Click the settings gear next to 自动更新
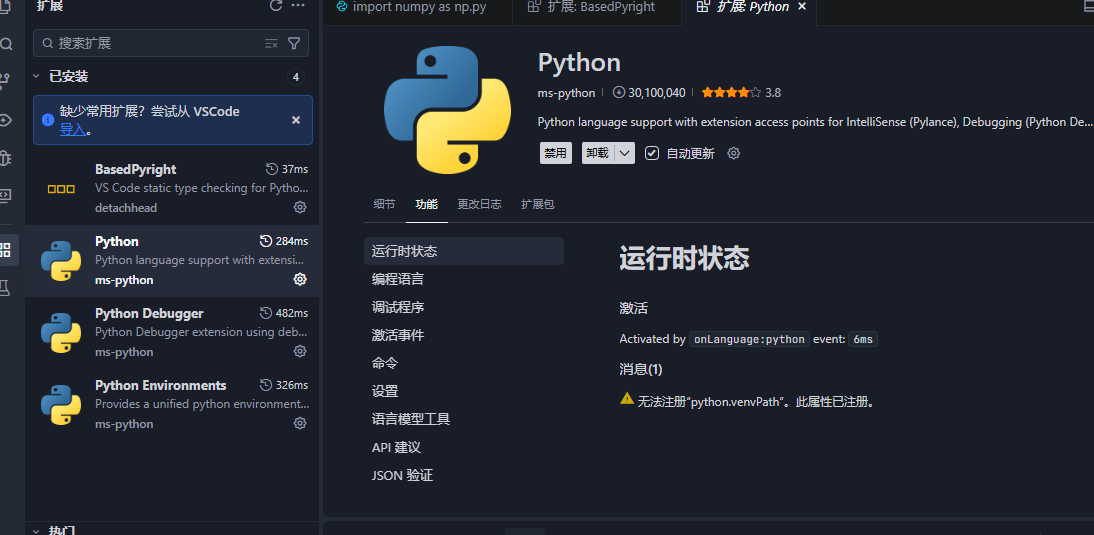1094x535 pixels. pos(734,153)
